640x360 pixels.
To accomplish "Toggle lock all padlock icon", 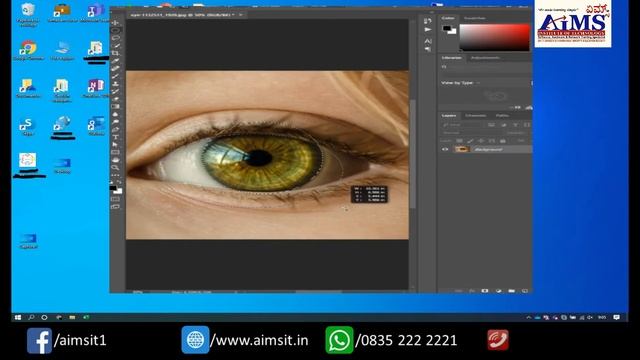I will 503,141.
